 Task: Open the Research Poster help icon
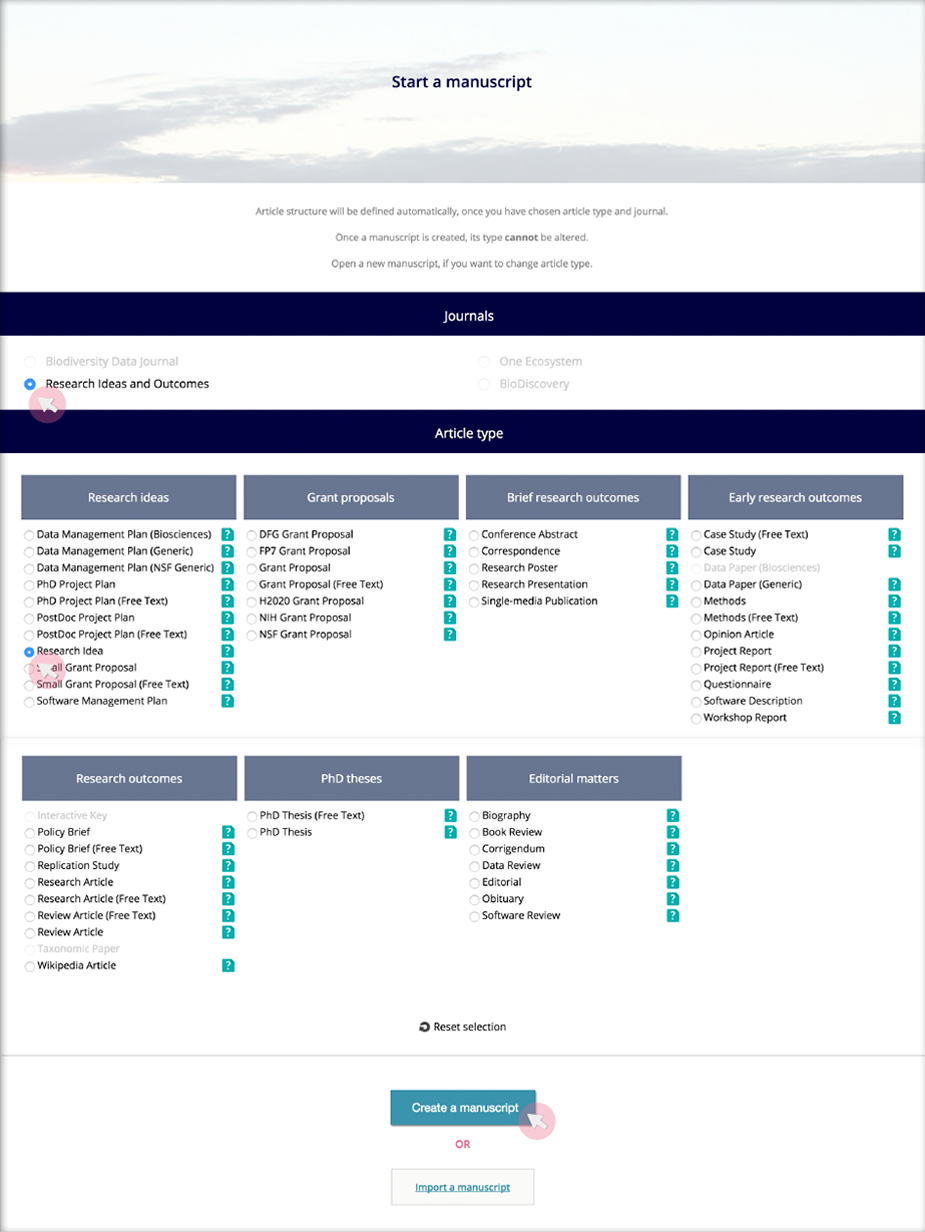(672, 568)
